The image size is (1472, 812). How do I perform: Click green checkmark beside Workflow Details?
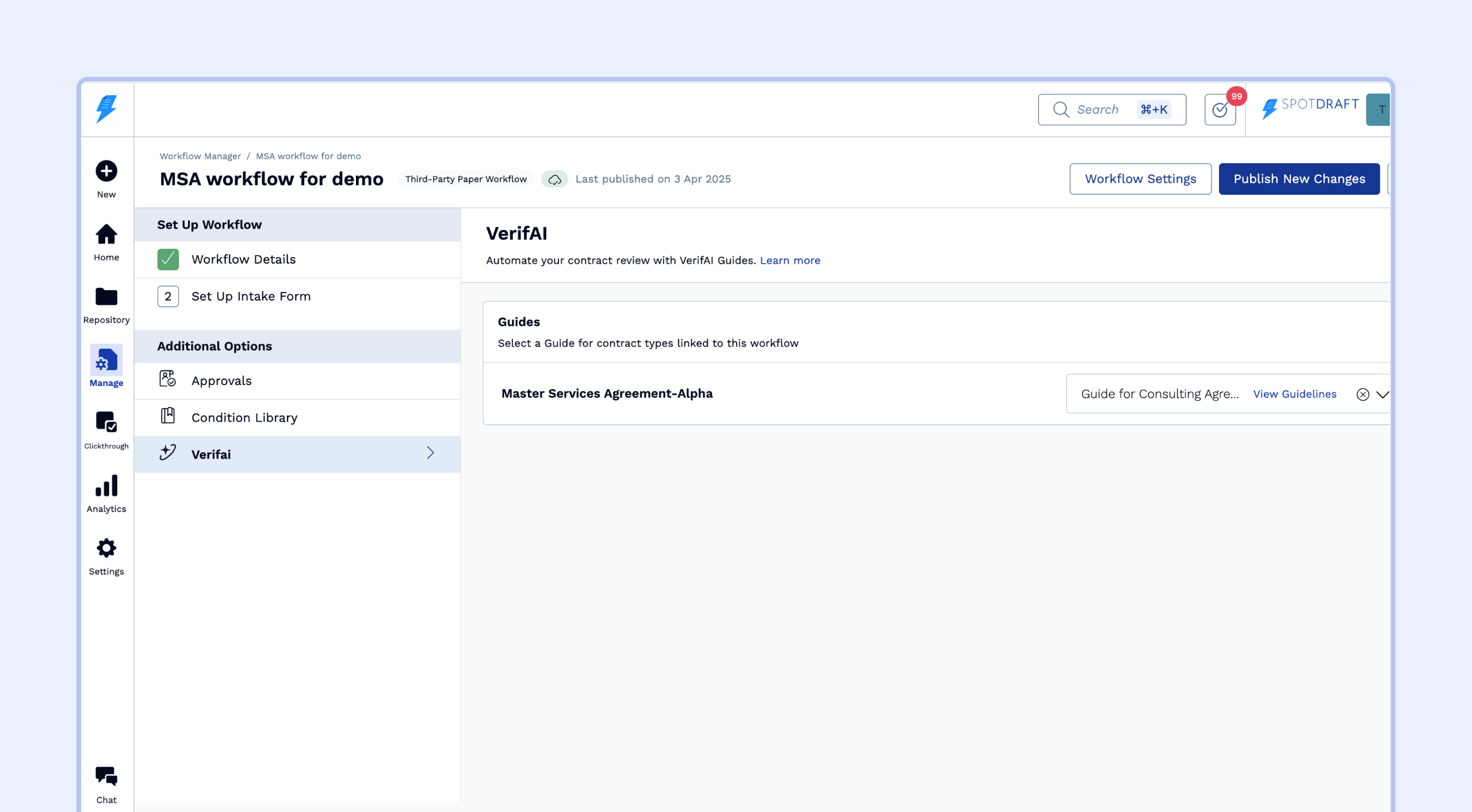pos(168,260)
